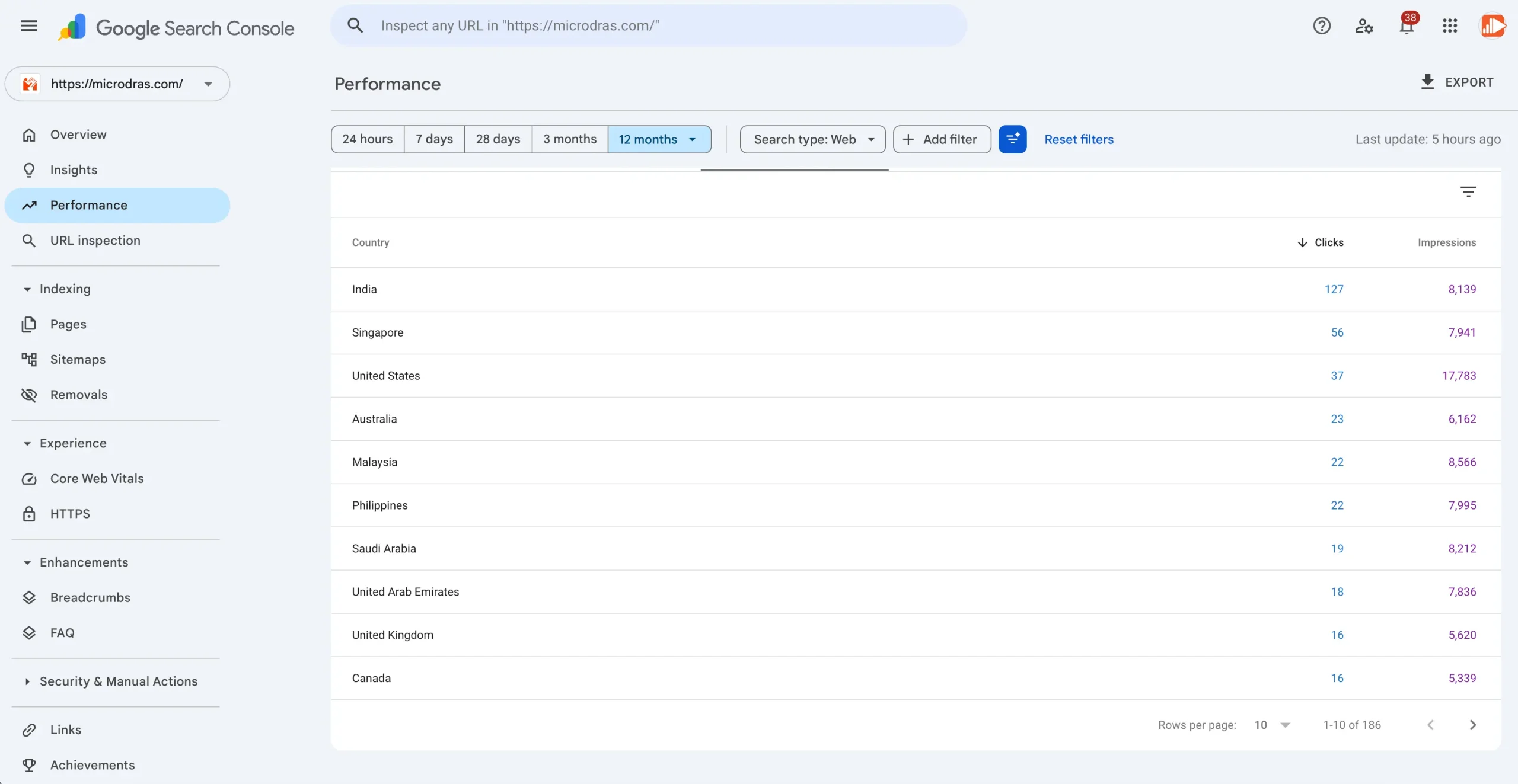The width and height of the screenshot is (1518, 784).
Task: Select the Australia row
Action: [x=916, y=419]
